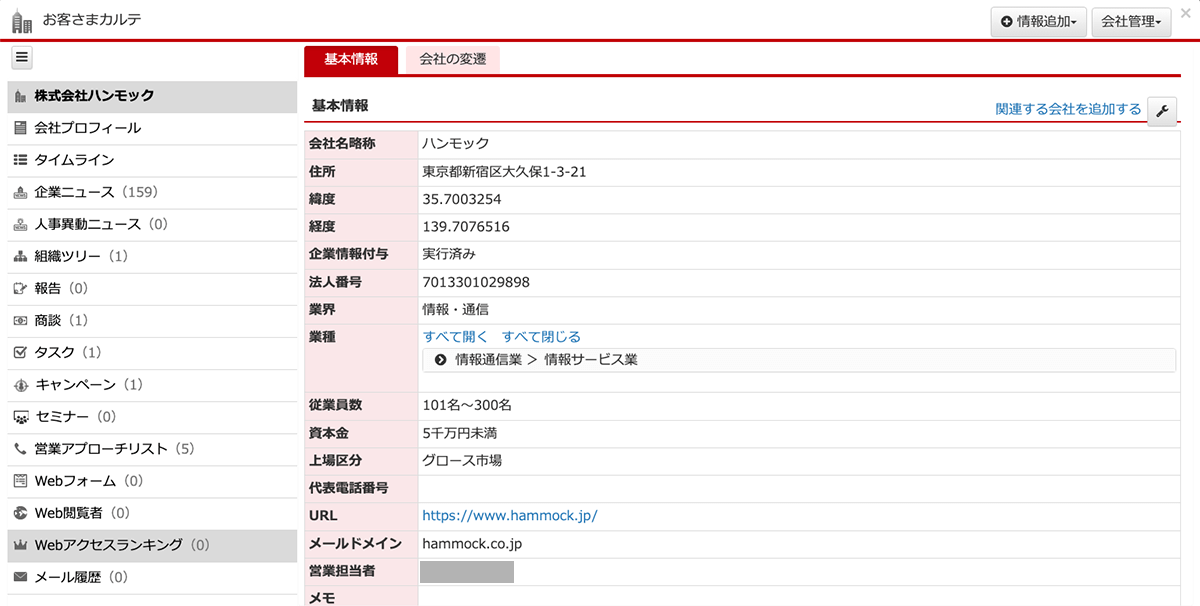Click すべて閉じる link
1200x606 pixels.
[x=541, y=337]
